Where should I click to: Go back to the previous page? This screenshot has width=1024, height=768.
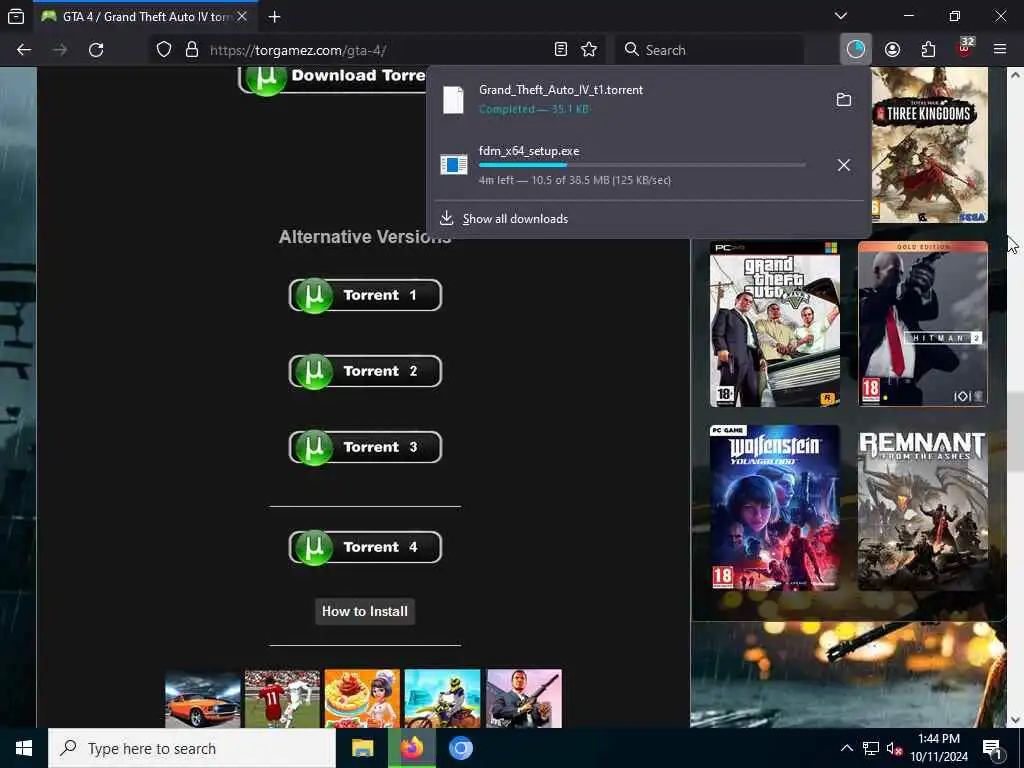coord(24,50)
